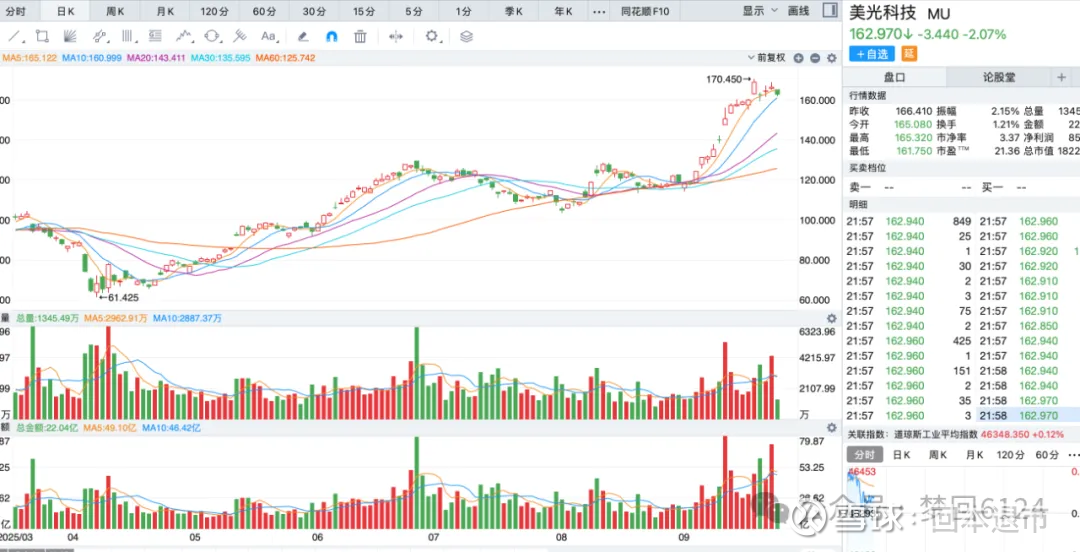
Task: Add MU to watchlist with +自选
Action: tap(872, 54)
